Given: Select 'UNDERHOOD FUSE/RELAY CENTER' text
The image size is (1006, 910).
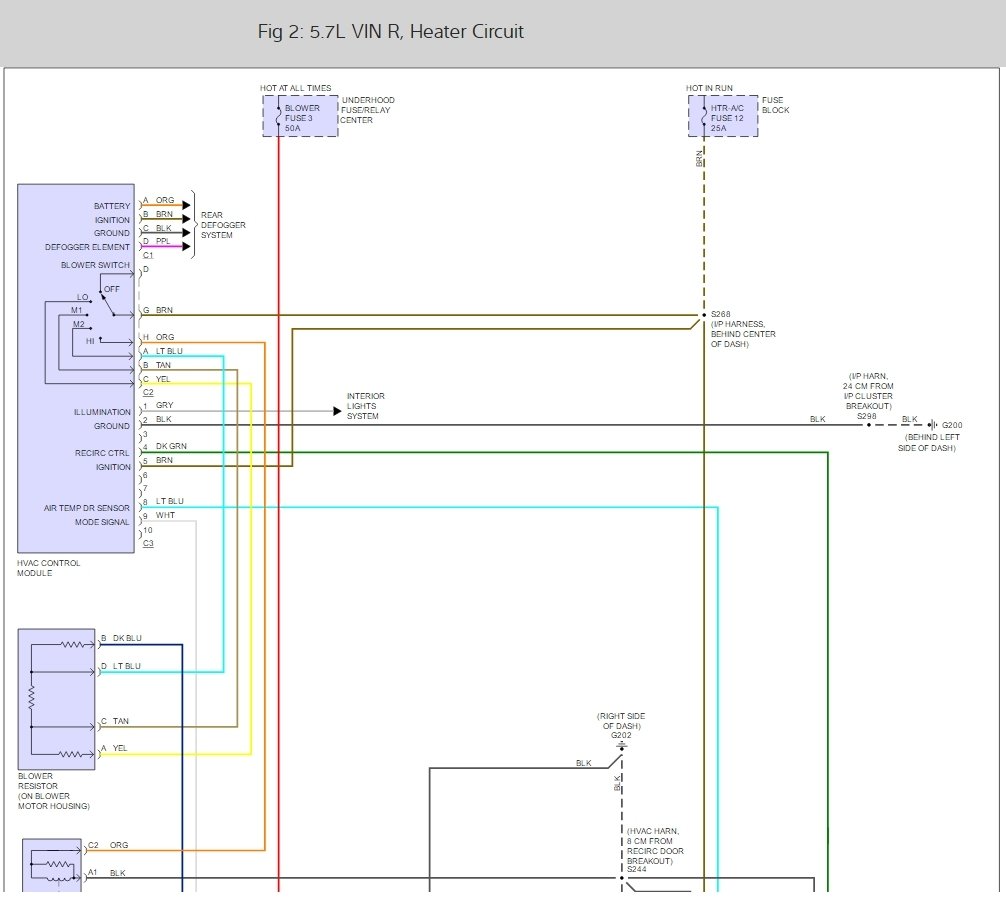Looking at the screenshot, I should point(368,110).
